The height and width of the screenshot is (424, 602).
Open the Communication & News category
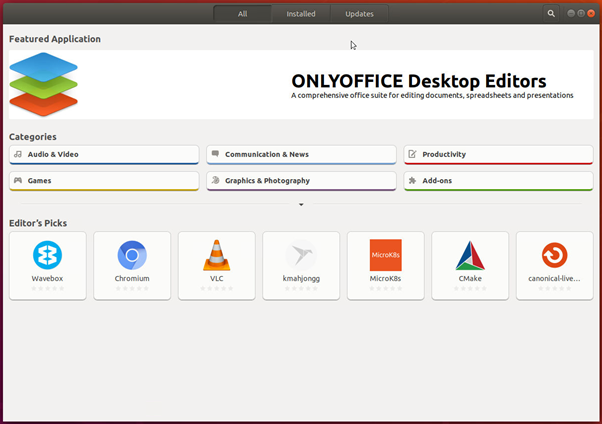click(301, 154)
